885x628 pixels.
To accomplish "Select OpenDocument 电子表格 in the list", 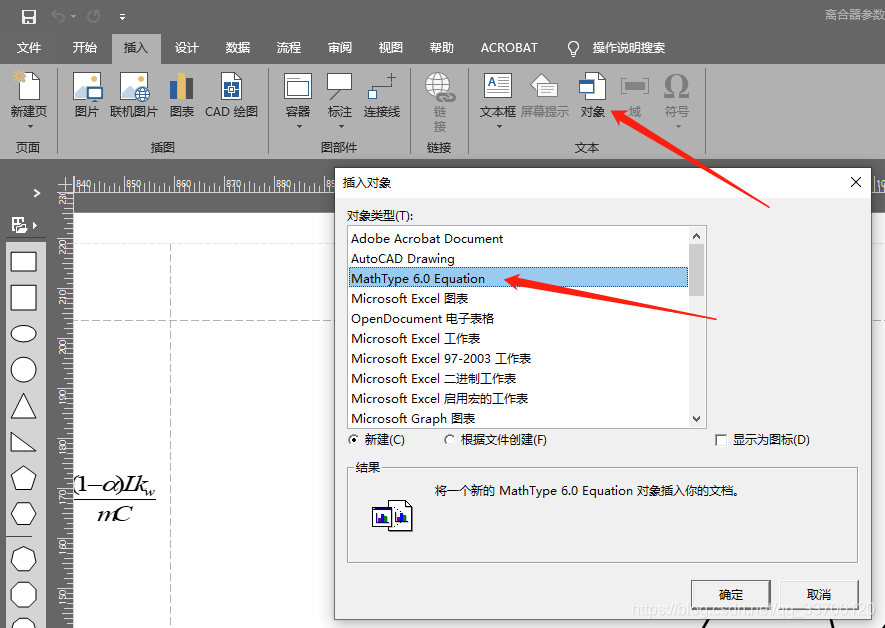I will coord(519,318).
